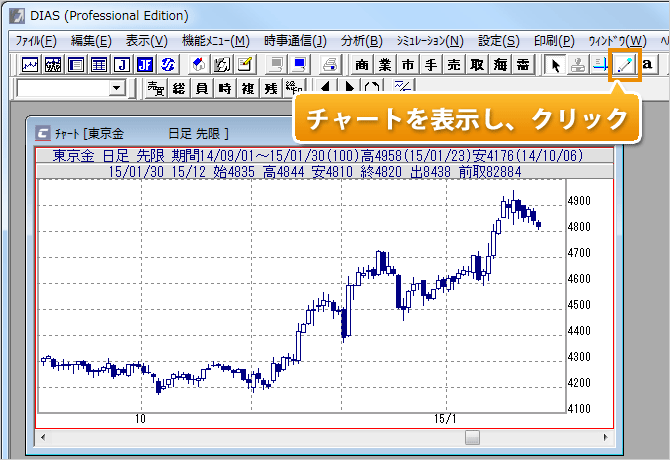
Task: Click the 総 button in second toolbar
Action: pyautogui.click(x=179, y=89)
